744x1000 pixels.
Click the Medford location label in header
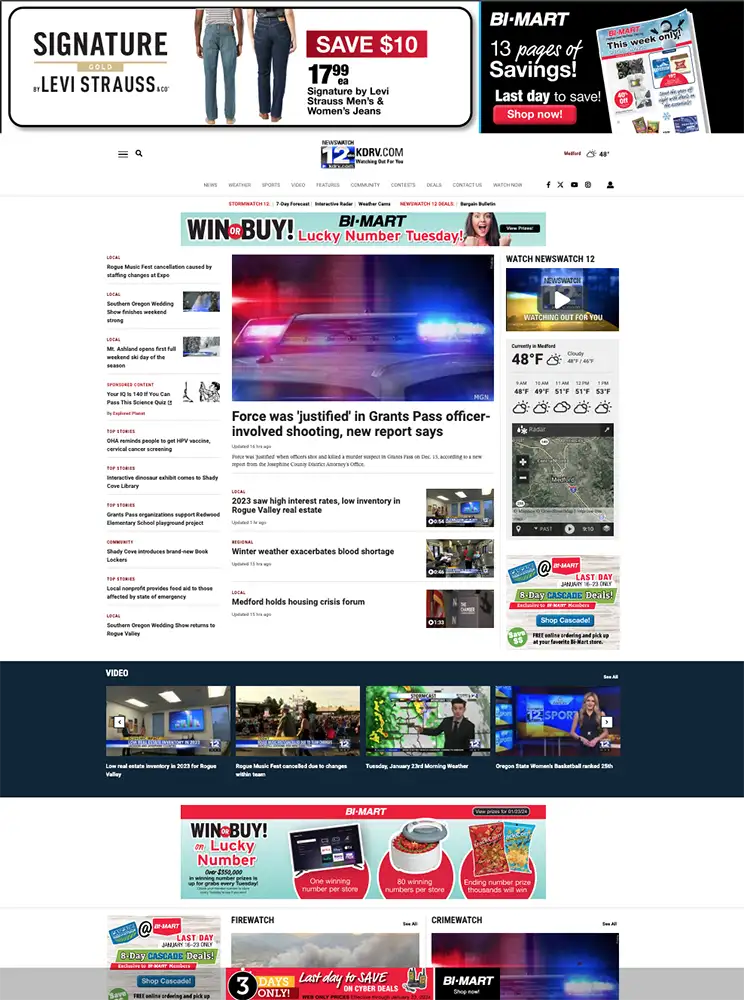pos(573,154)
